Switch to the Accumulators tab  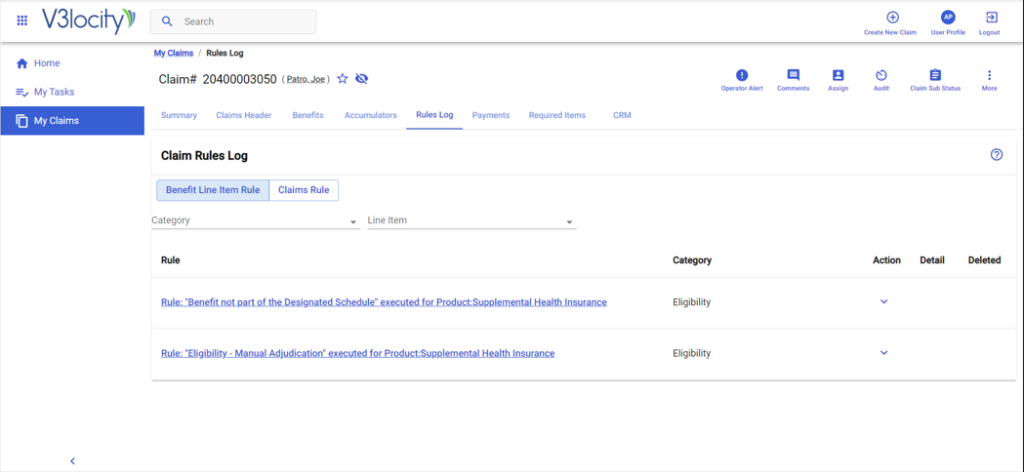370,116
